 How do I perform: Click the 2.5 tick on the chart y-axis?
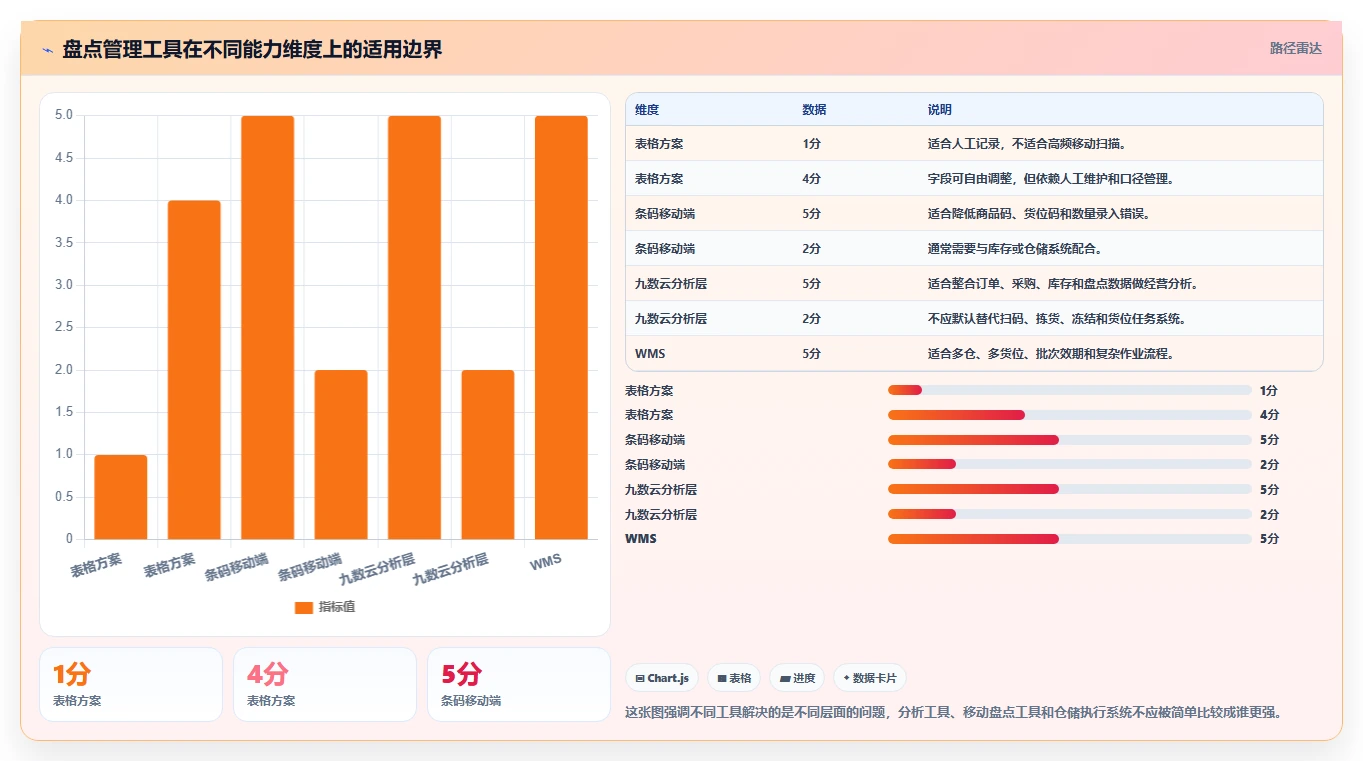pyautogui.click(x=65, y=327)
